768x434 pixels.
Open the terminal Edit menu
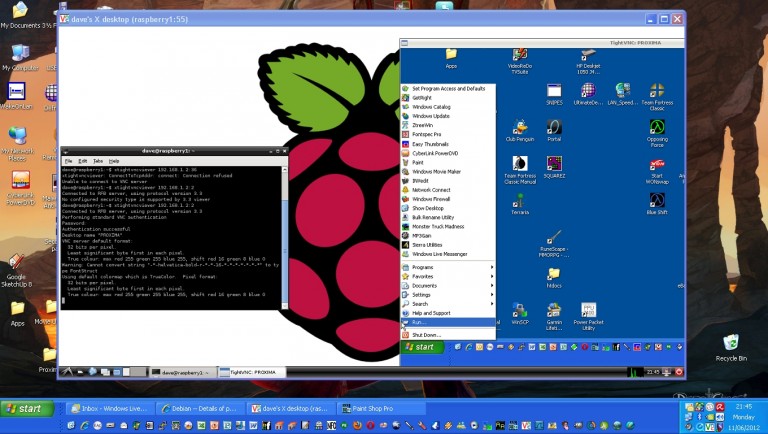83,161
